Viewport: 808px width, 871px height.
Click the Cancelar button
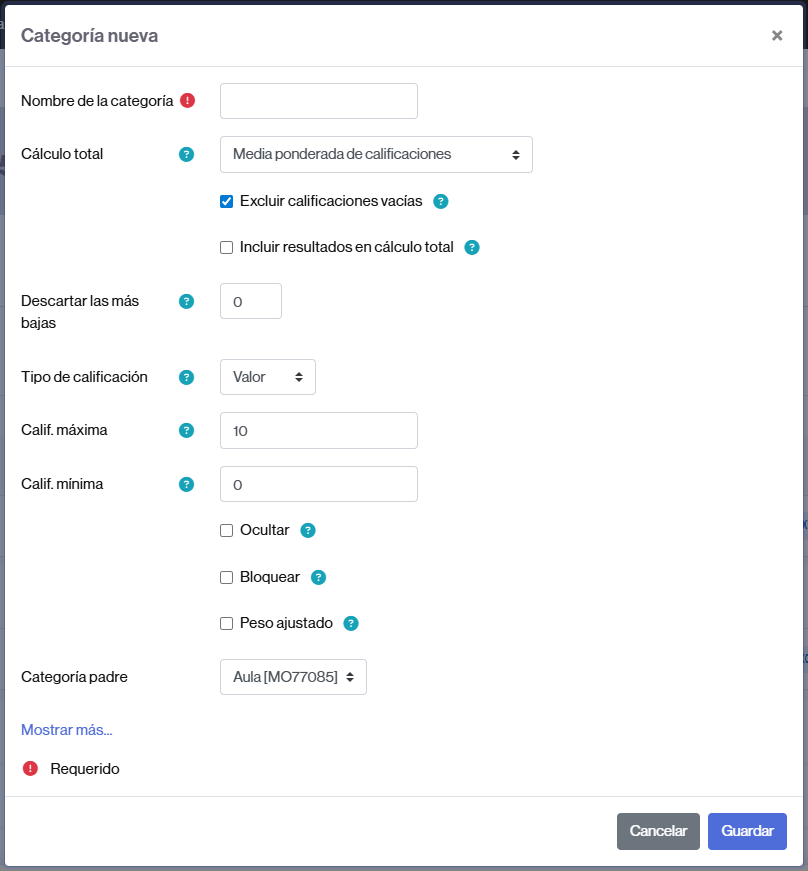(658, 832)
